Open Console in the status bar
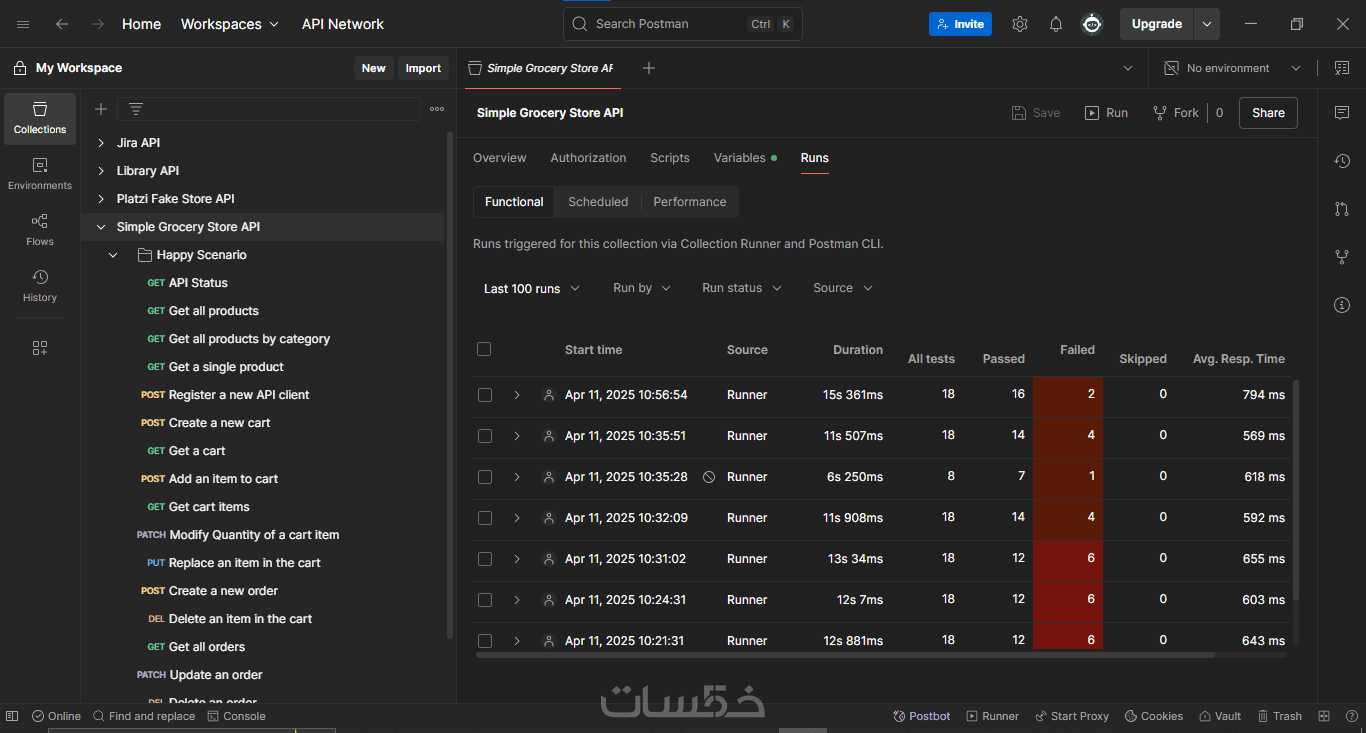 [x=236, y=716]
